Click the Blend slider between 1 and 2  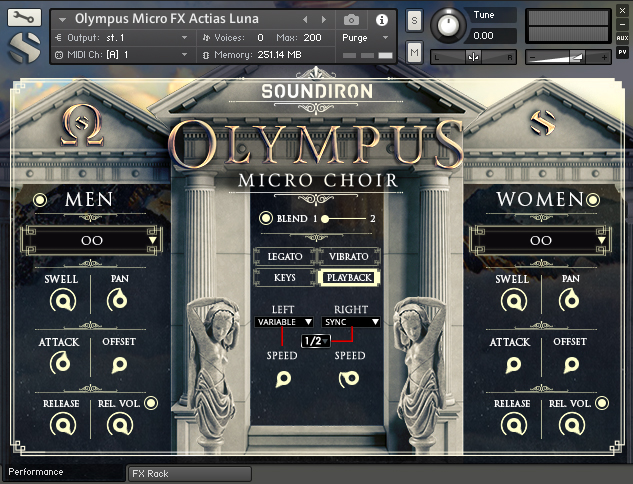point(344,219)
